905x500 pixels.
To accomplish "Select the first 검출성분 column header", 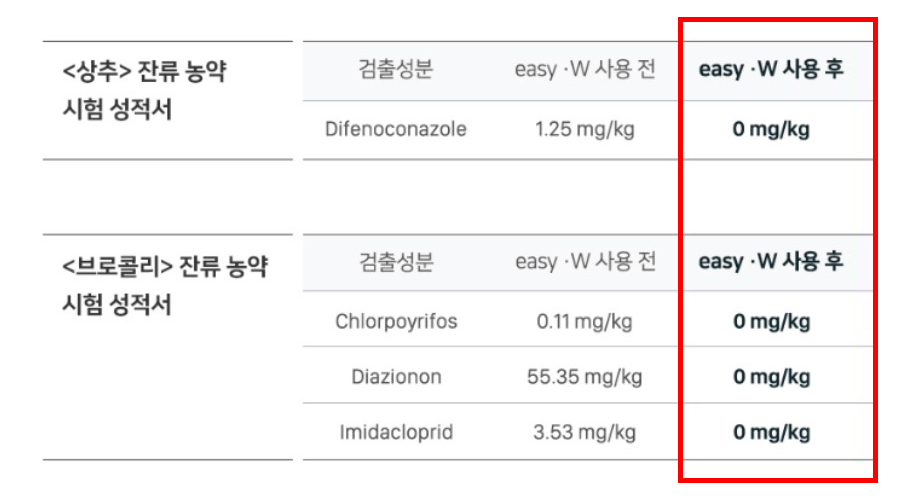I will pyautogui.click(x=396, y=70).
